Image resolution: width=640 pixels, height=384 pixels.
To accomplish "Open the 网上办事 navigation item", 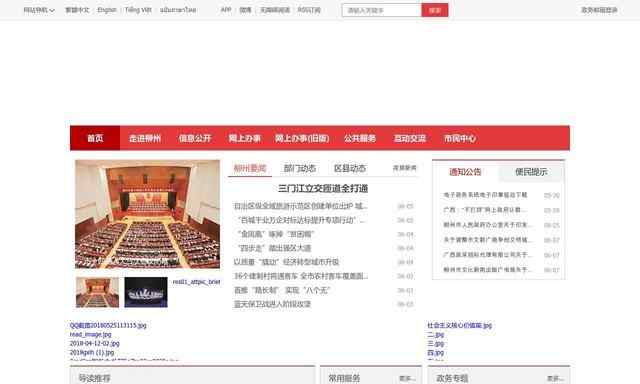I will 244,138.
